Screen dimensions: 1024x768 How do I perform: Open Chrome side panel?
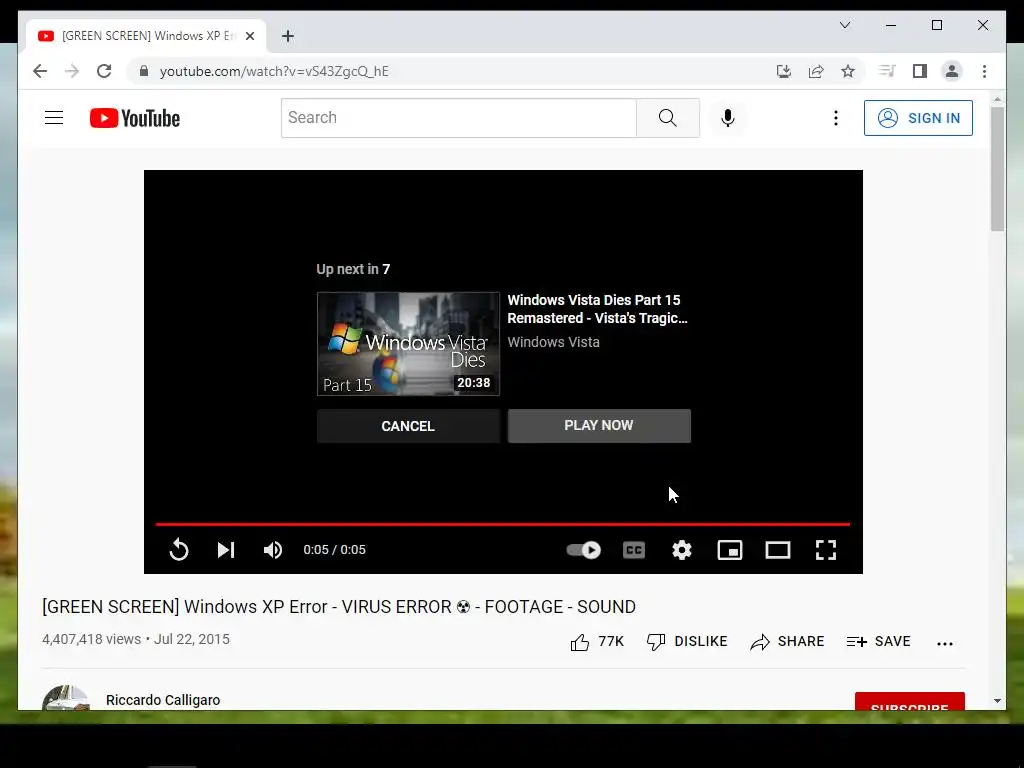(x=920, y=71)
